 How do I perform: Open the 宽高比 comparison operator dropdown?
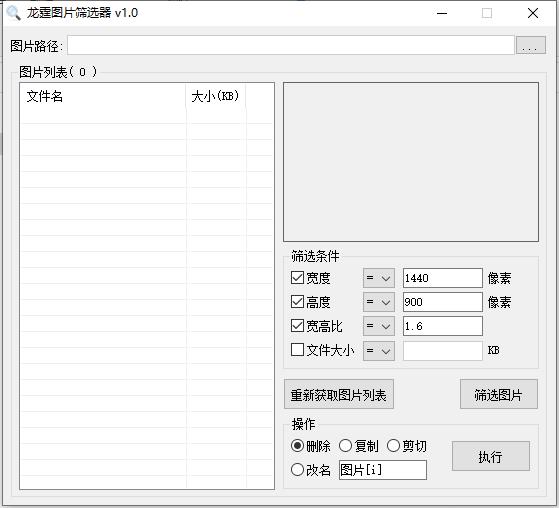click(x=379, y=326)
